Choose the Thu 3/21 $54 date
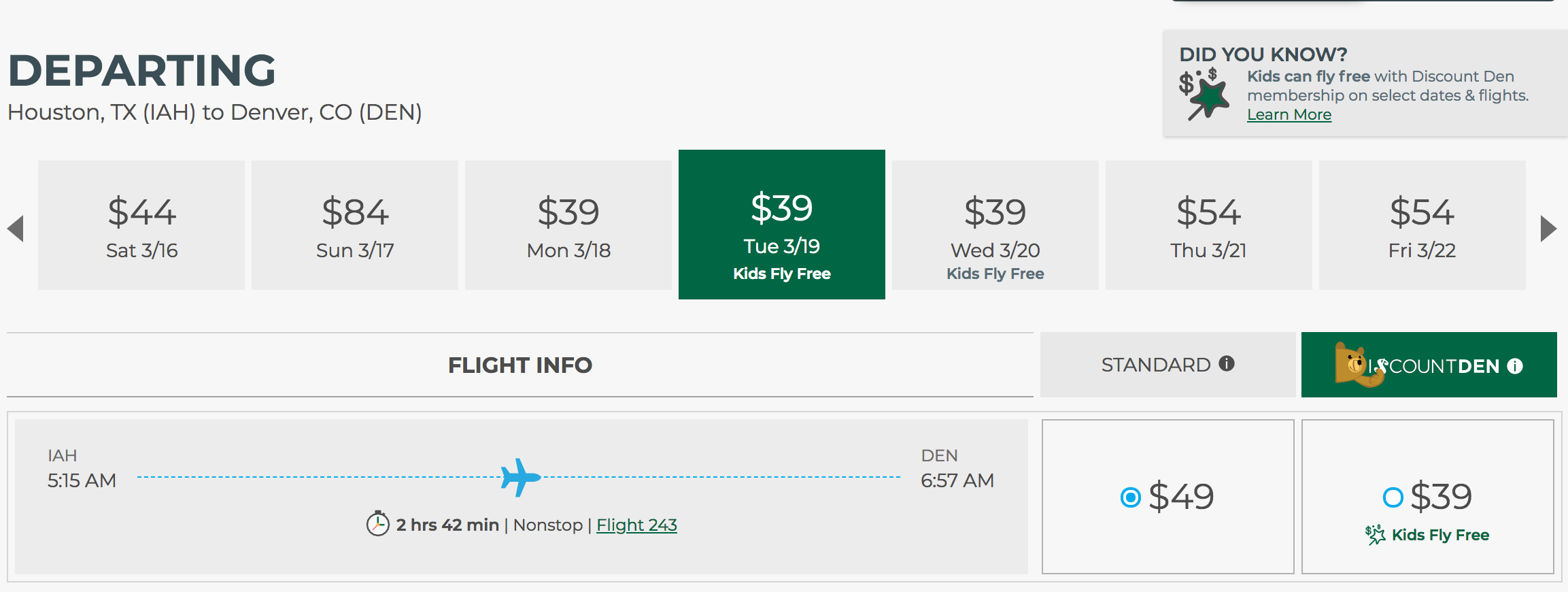Screen dimensions: 1568x592 point(1209,226)
